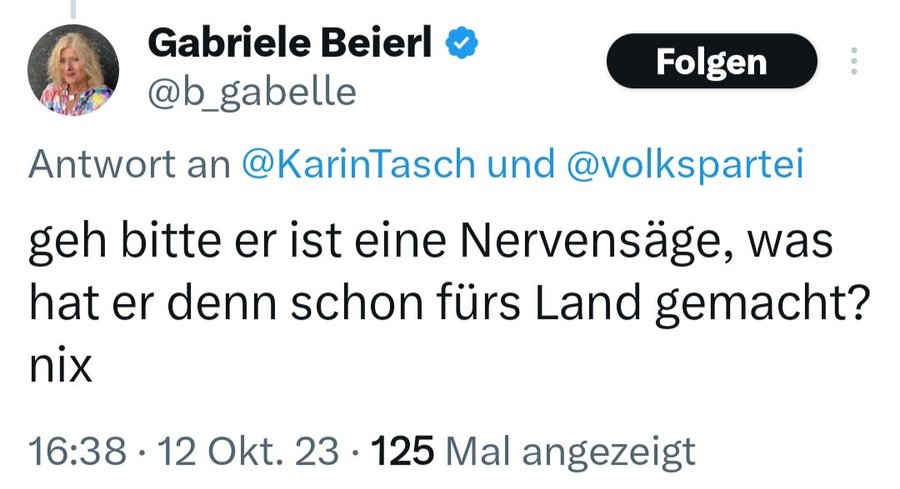Click the 16:38 timestamp
Image resolution: width=900 pixels, height=489 pixels.
pos(77,451)
